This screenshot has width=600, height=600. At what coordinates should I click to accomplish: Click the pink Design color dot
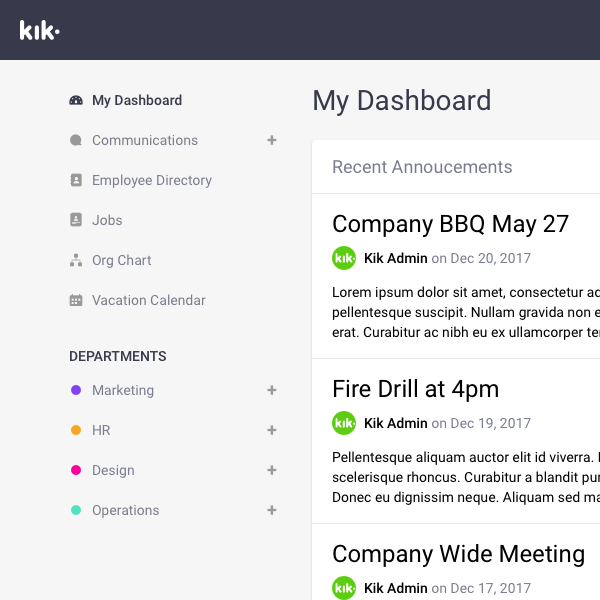76,470
